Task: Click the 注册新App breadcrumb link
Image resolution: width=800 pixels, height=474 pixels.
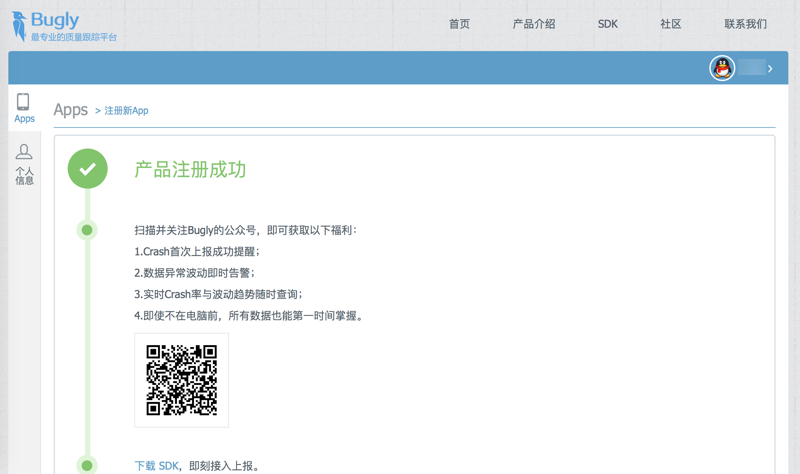Action: pos(127,111)
